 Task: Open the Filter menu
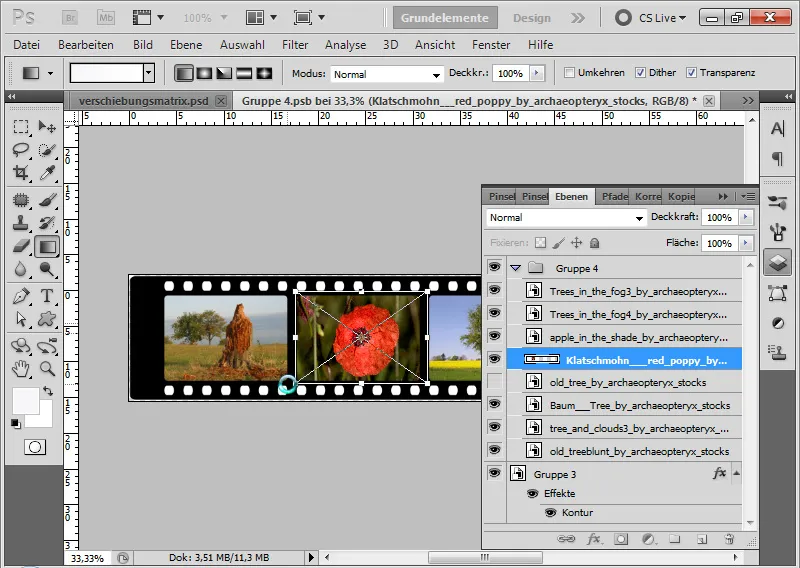pos(295,45)
